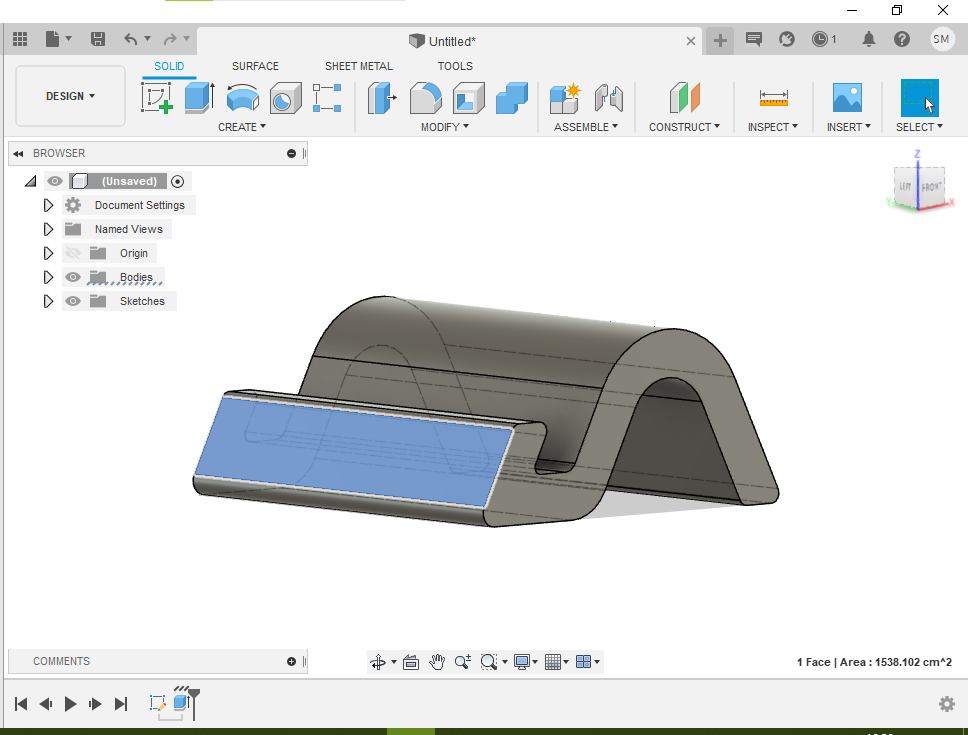Select the Revolve tool icon
Viewport: 968px width, 735px height.
coord(242,98)
